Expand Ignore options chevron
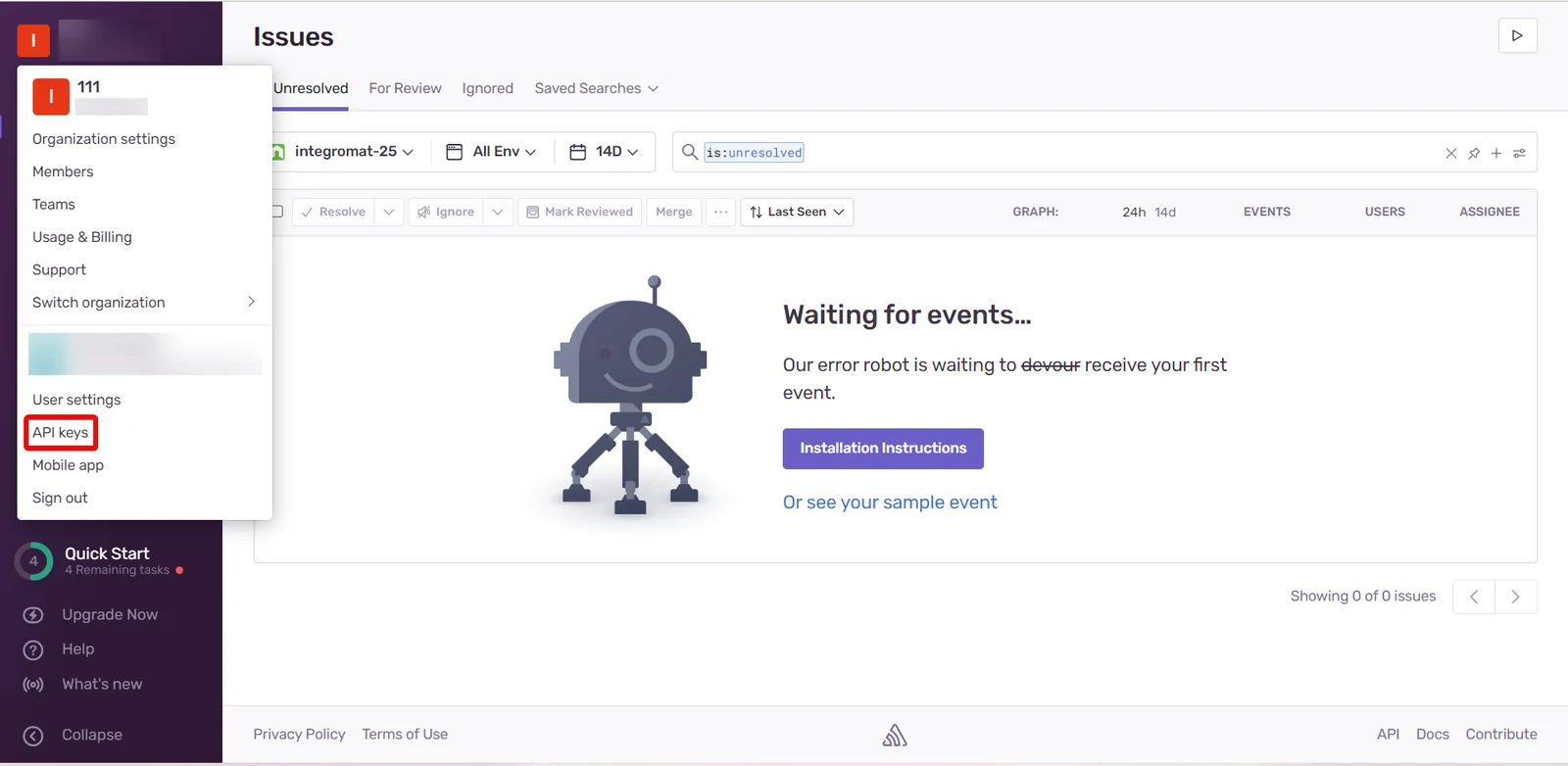1568x766 pixels. tap(498, 212)
